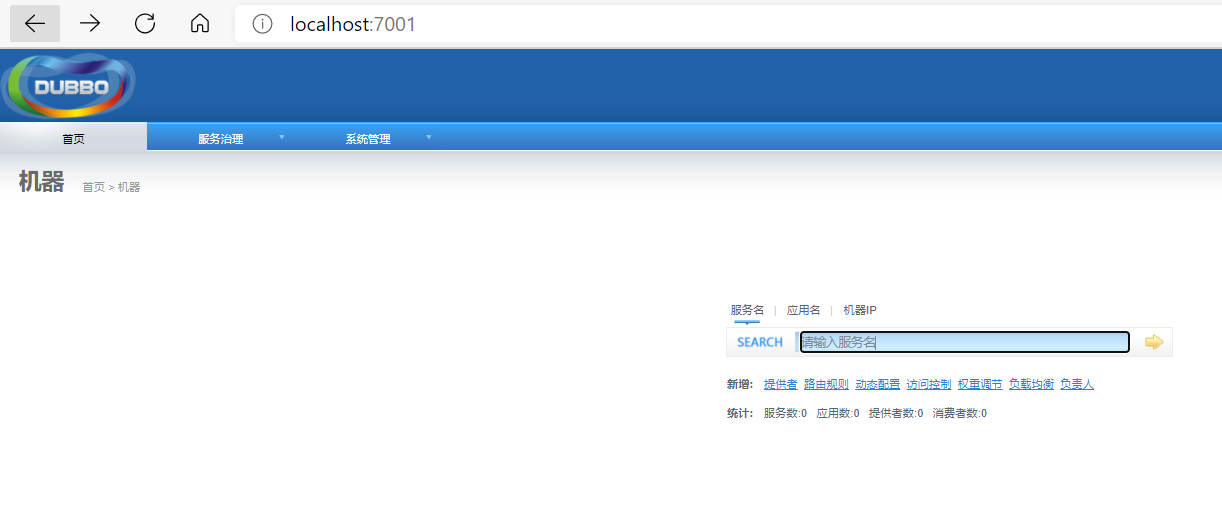Click the SEARCH label
Screen dimensions: 1222x524
click(760, 342)
